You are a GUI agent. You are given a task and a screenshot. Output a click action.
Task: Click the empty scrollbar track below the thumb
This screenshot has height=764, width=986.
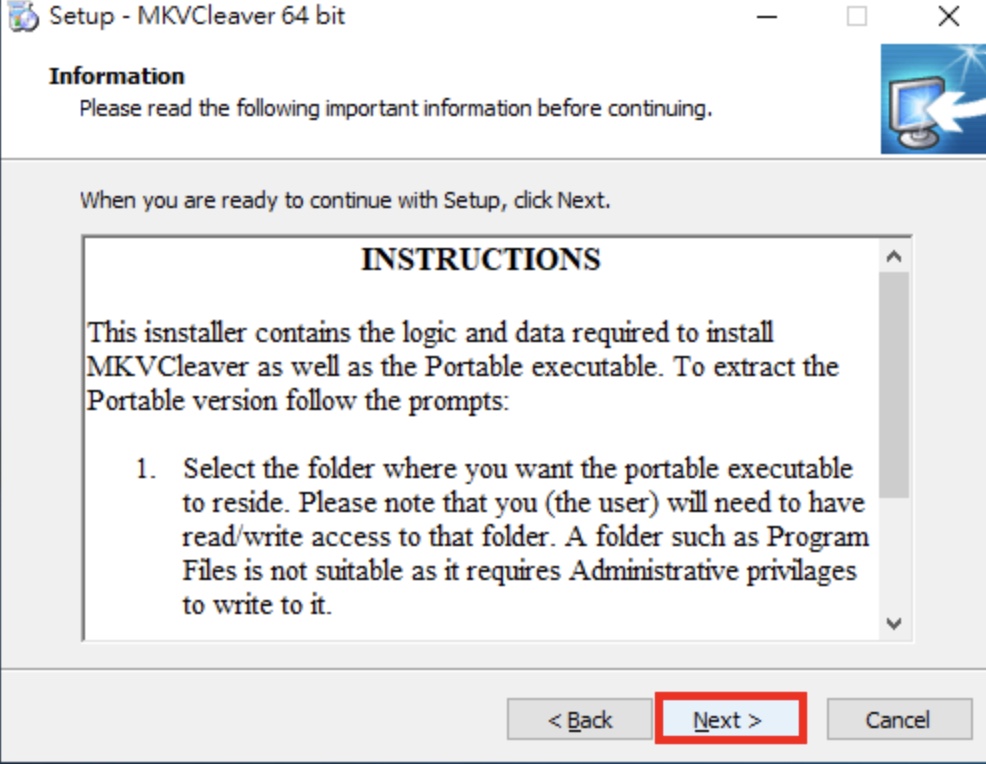(894, 553)
